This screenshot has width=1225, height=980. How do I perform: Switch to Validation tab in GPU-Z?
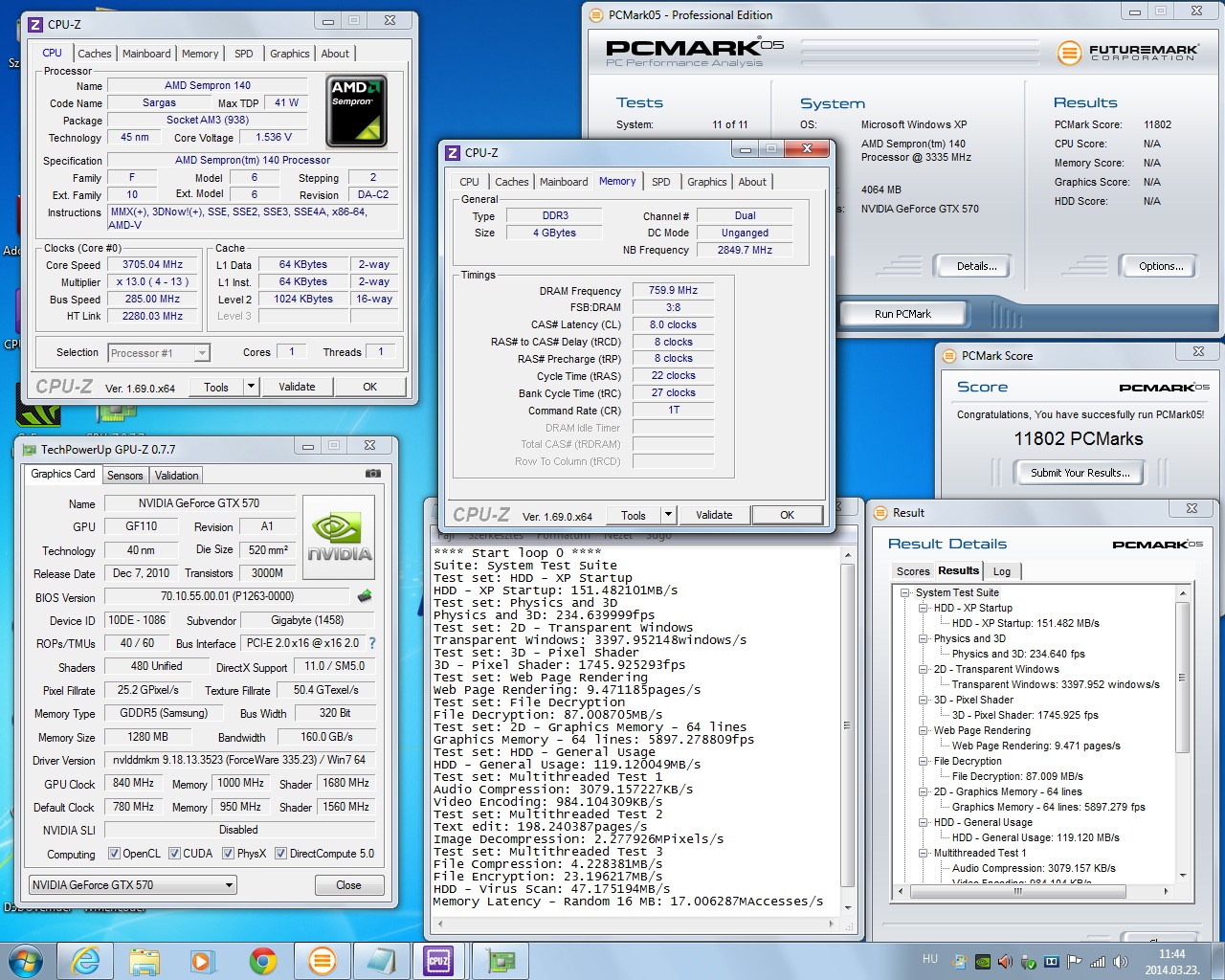(x=177, y=476)
